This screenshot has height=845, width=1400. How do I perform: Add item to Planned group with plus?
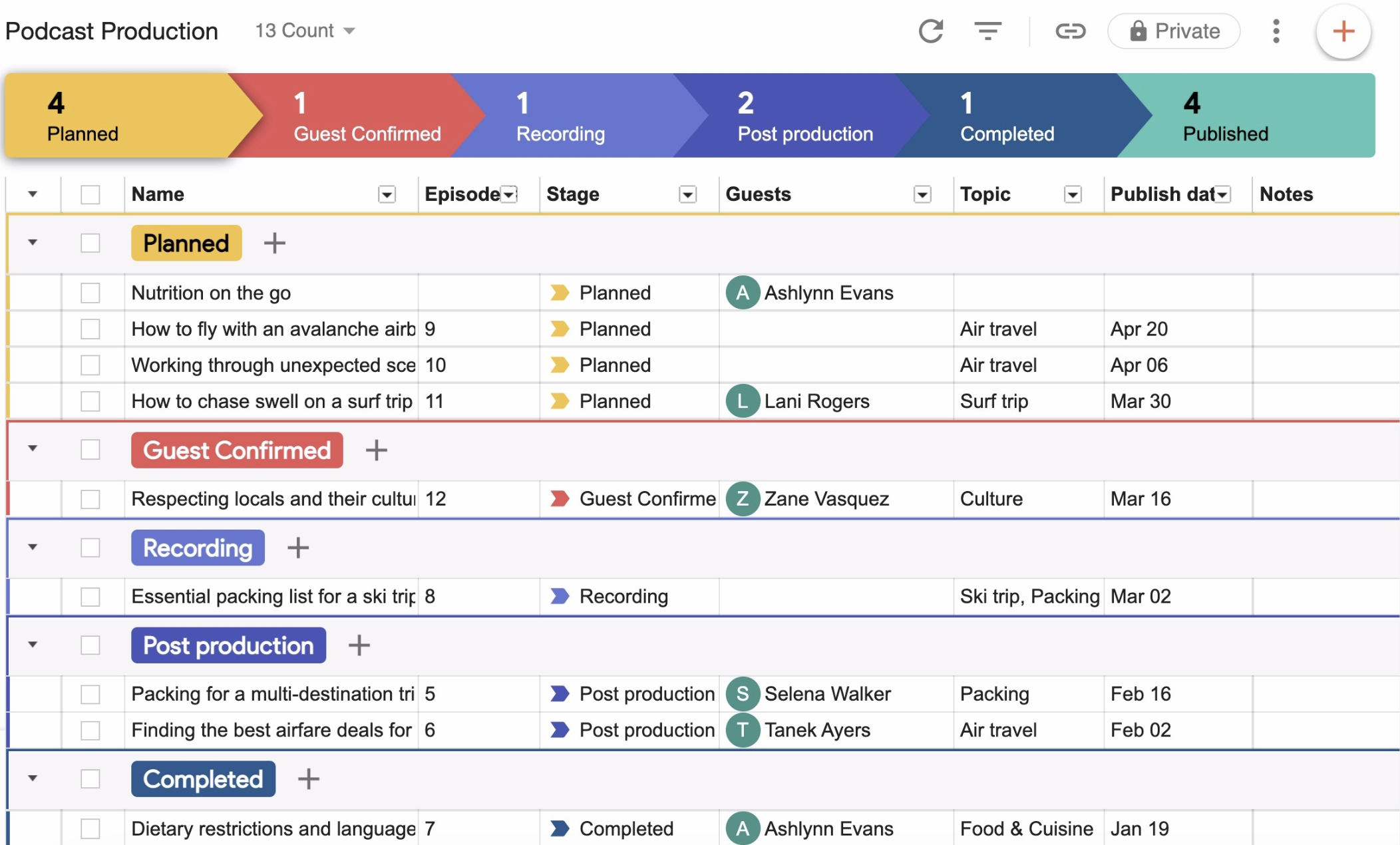274,244
